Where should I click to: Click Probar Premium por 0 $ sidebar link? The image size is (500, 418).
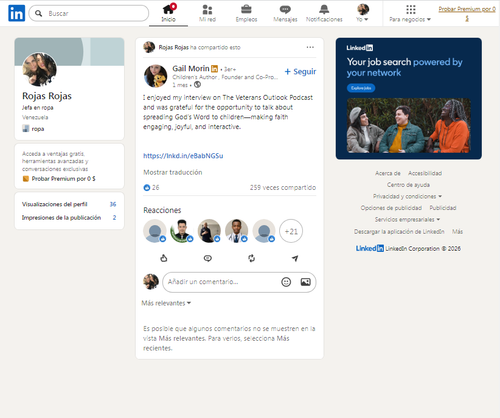[59, 179]
